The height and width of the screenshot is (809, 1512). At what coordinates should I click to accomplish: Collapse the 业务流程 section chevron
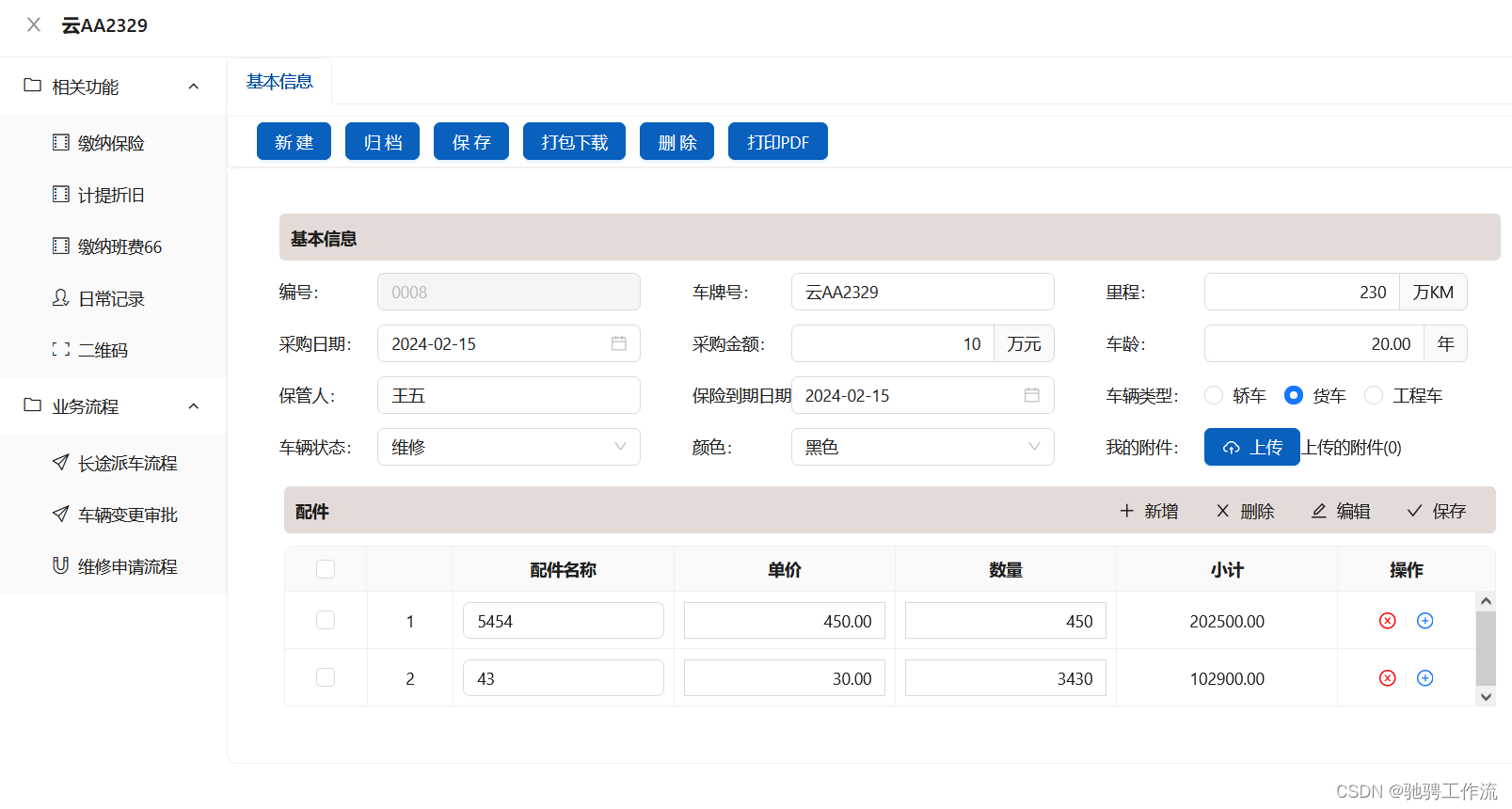tap(194, 406)
